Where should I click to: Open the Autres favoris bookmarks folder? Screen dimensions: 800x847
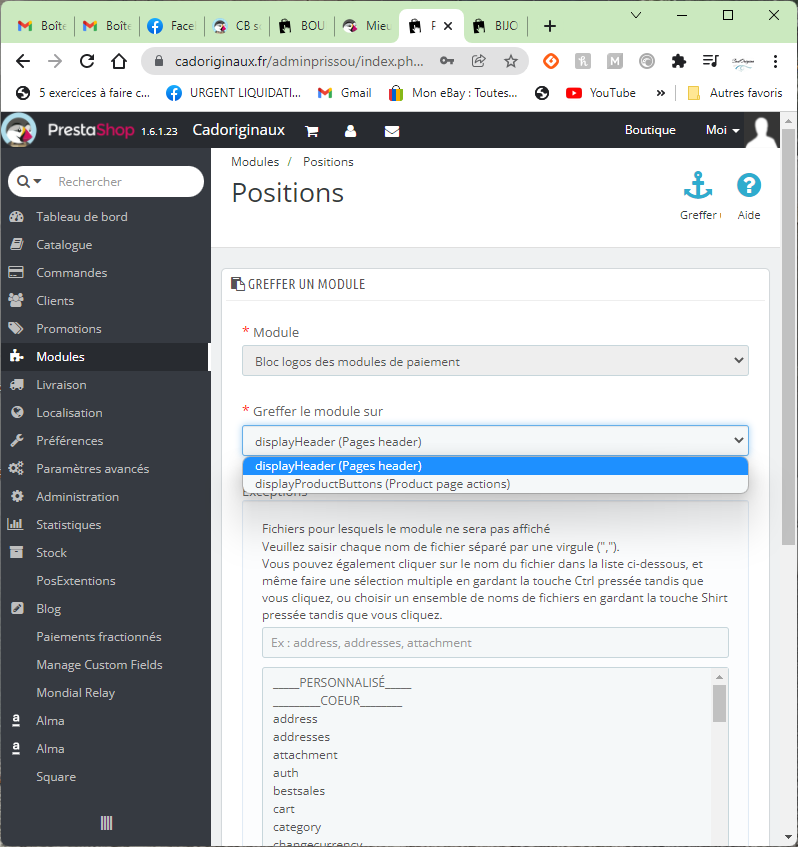tap(736, 93)
